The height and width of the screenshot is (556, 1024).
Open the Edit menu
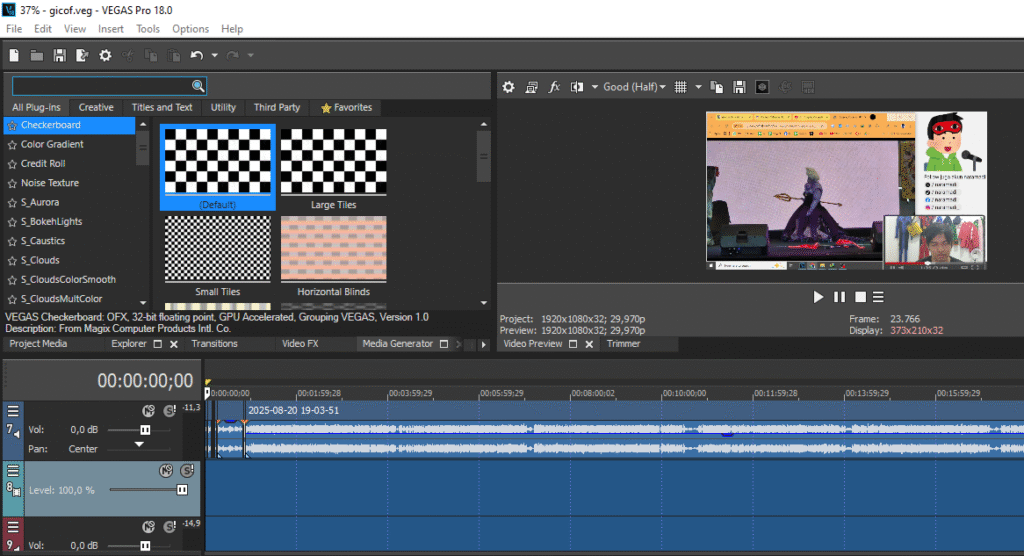coord(42,29)
